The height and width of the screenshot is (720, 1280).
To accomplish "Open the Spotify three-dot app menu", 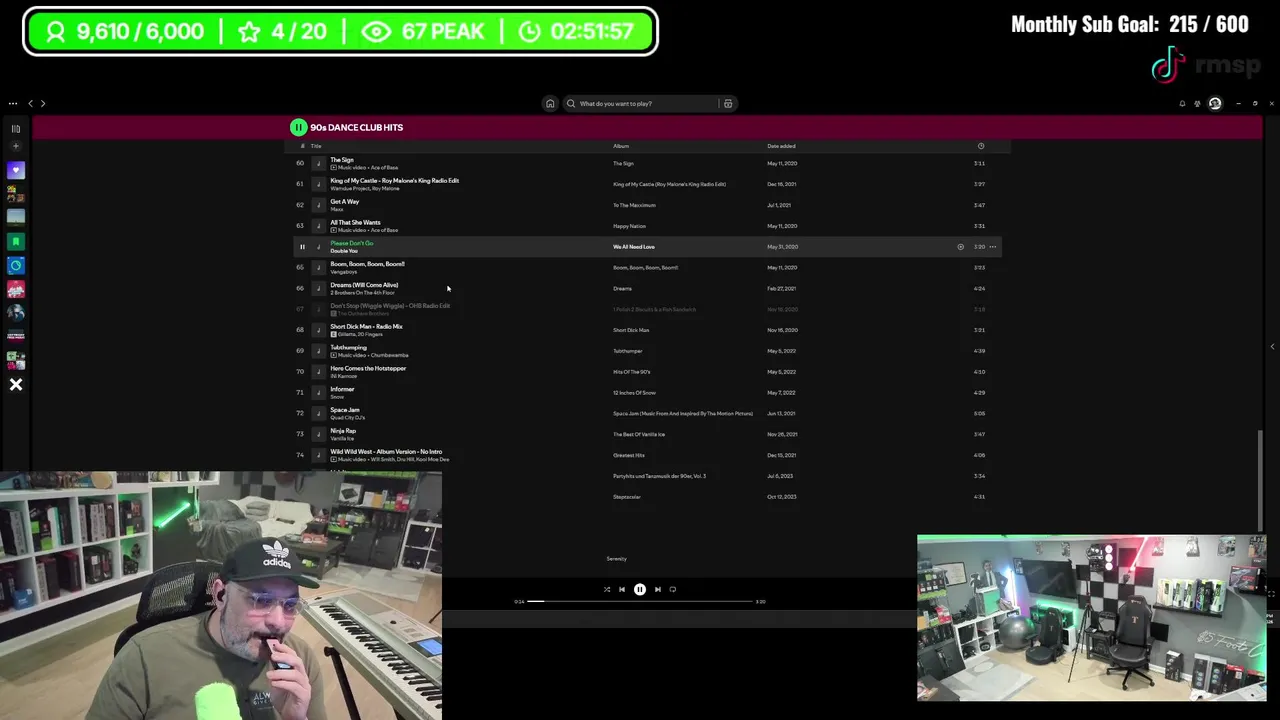I will pos(13,103).
